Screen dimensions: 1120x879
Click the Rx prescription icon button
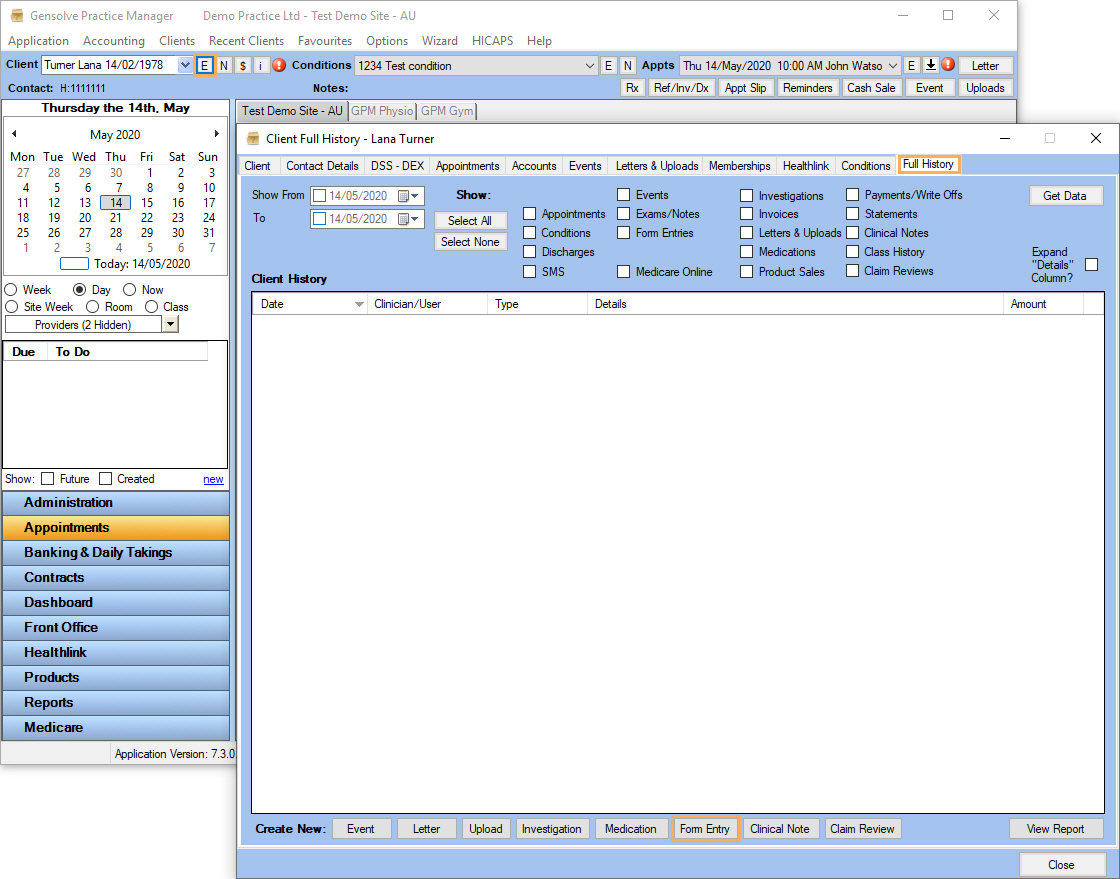click(x=634, y=87)
